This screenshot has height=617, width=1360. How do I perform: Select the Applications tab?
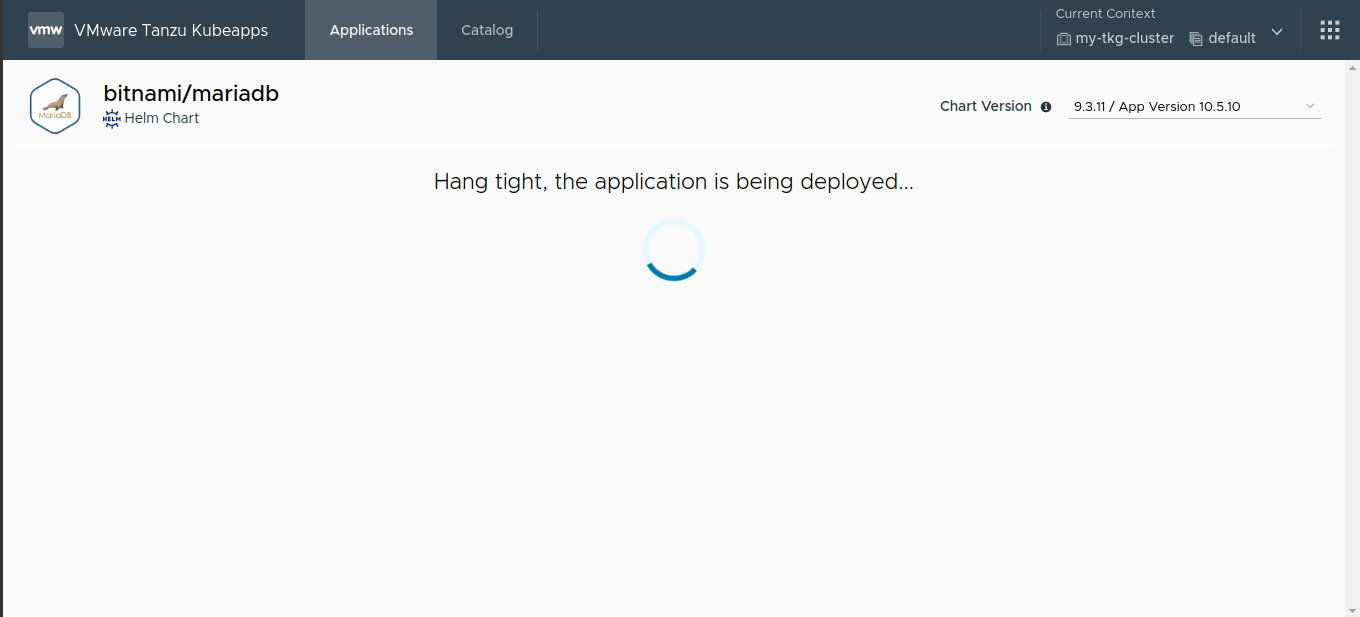point(371,30)
